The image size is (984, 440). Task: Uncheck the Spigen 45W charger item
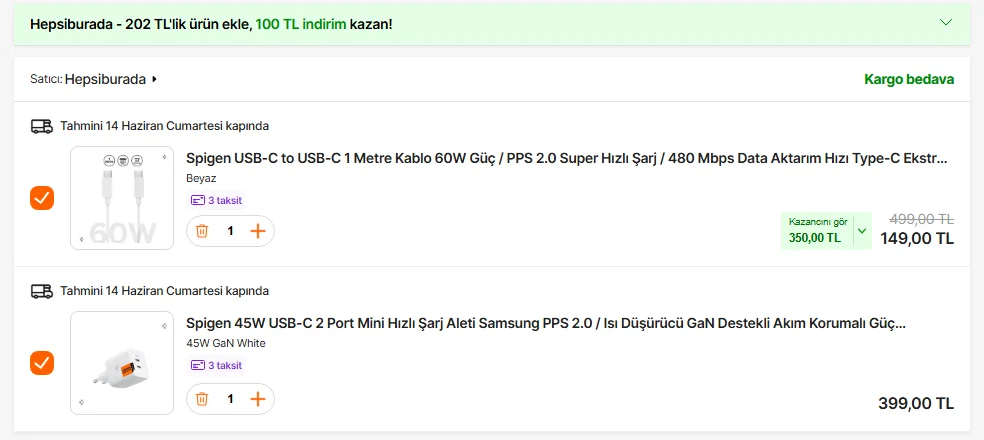[42, 362]
